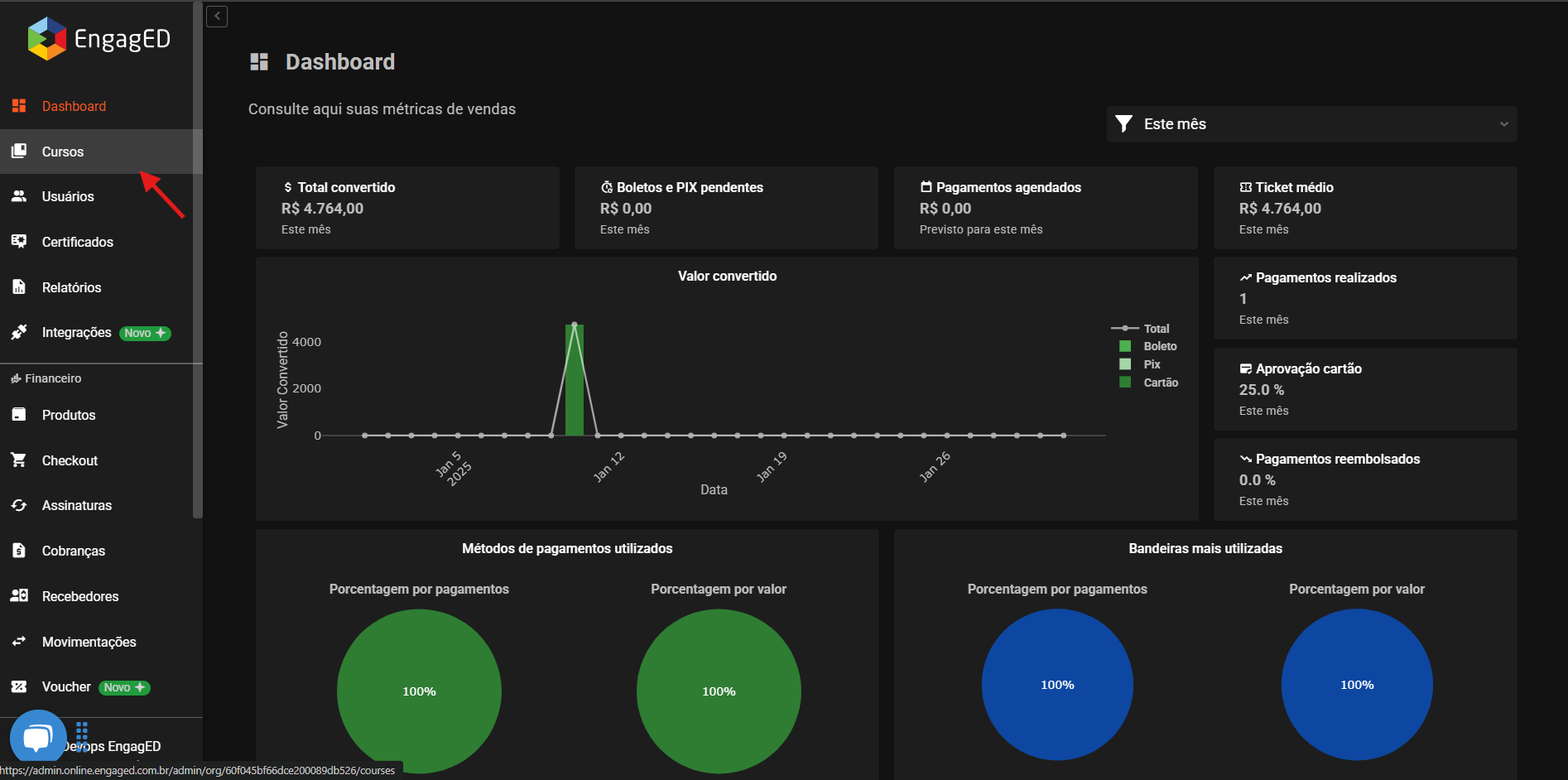1568x780 pixels.
Task: Click the Checkout shopping cart icon
Action: (18, 460)
